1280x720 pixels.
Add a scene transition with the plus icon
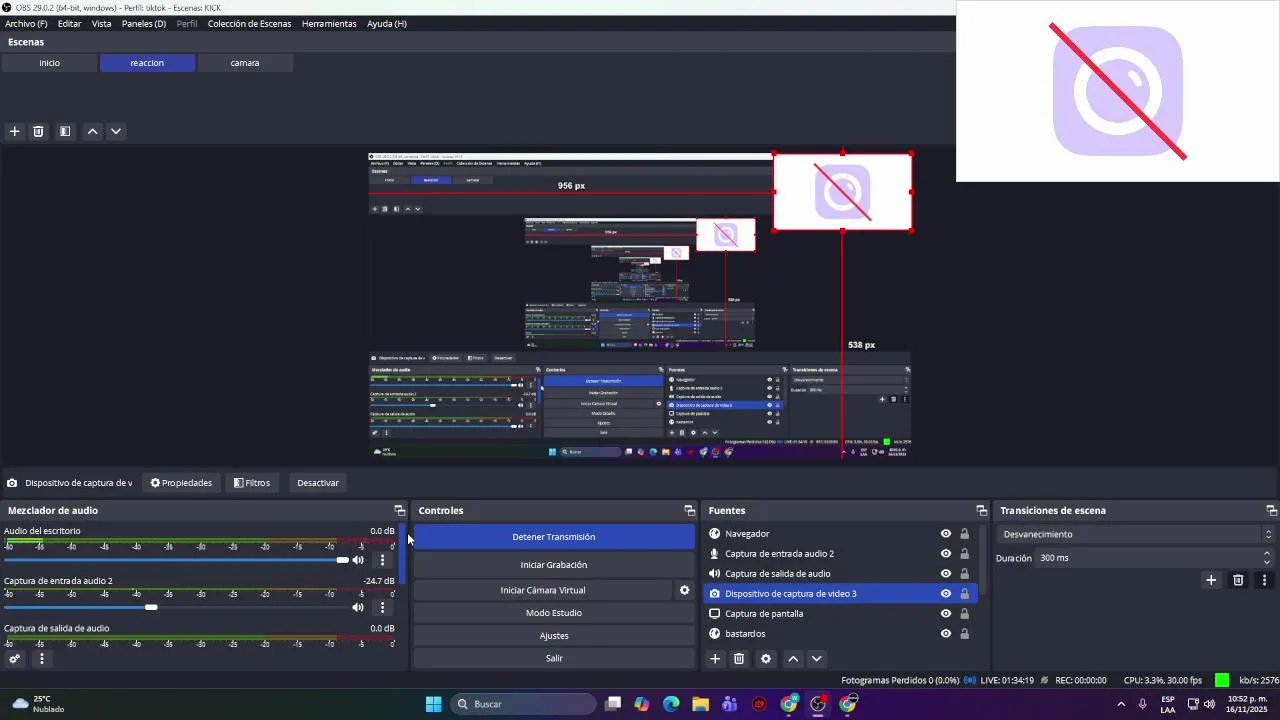pos(1211,580)
